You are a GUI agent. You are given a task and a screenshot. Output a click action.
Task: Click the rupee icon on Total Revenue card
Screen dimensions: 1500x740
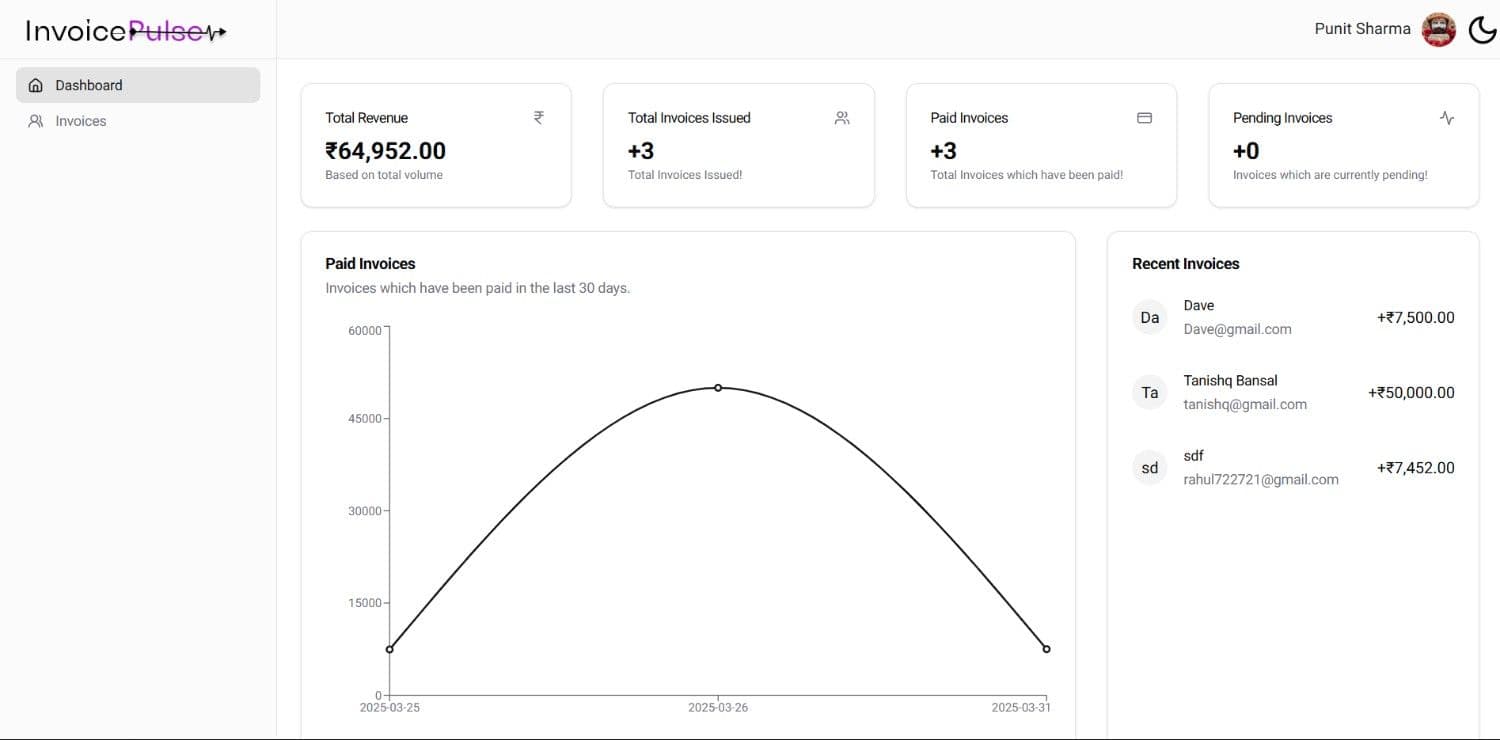(x=539, y=117)
